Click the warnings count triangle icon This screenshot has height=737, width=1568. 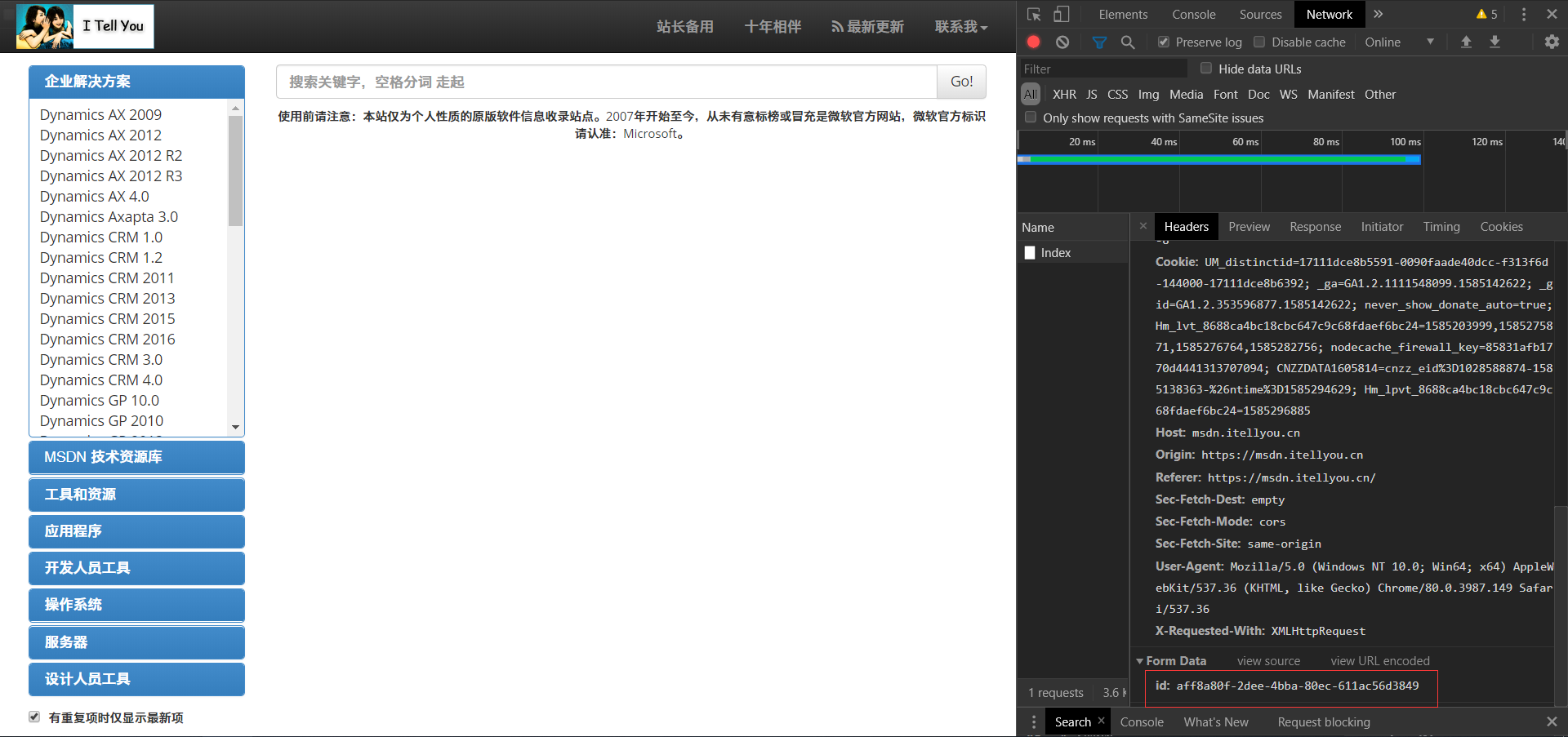point(1481,14)
